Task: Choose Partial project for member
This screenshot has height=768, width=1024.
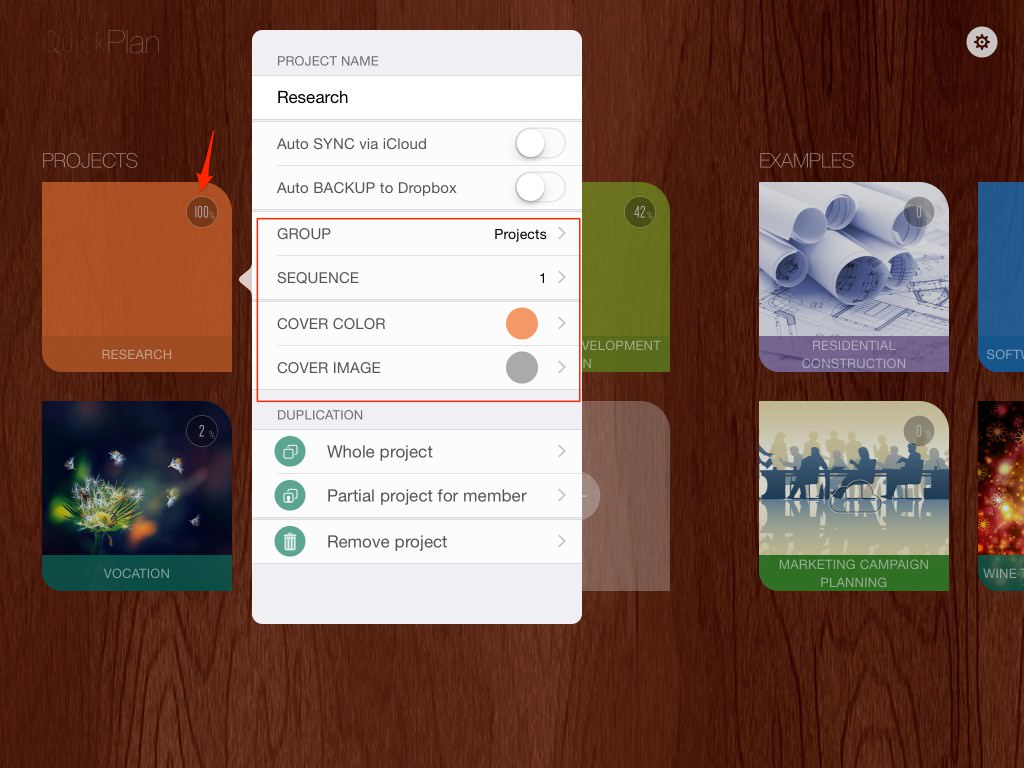Action: tap(426, 496)
